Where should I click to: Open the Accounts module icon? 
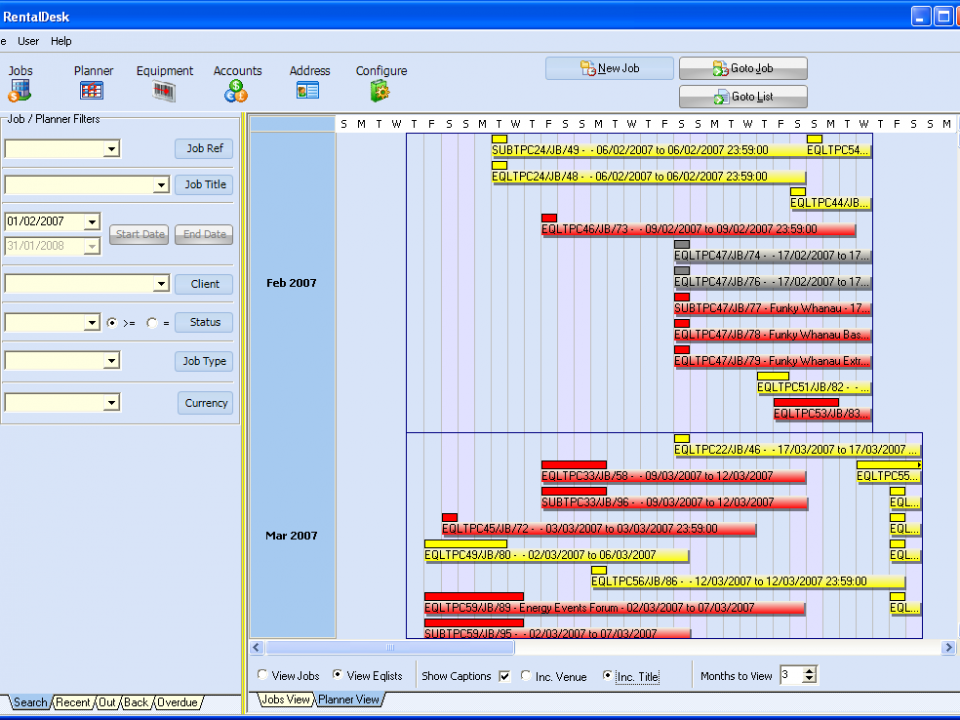click(x=236, y=91)
